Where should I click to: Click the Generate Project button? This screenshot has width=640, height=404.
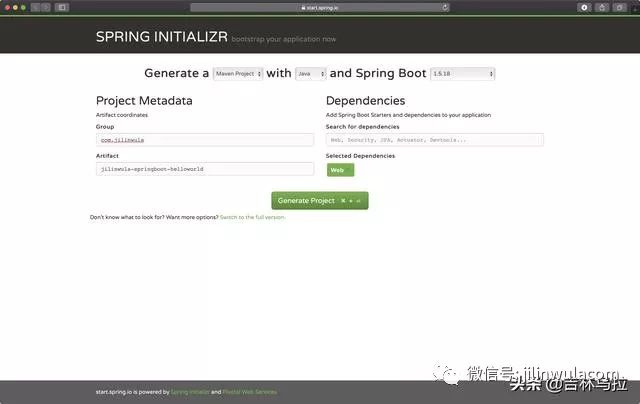(320, 201)
